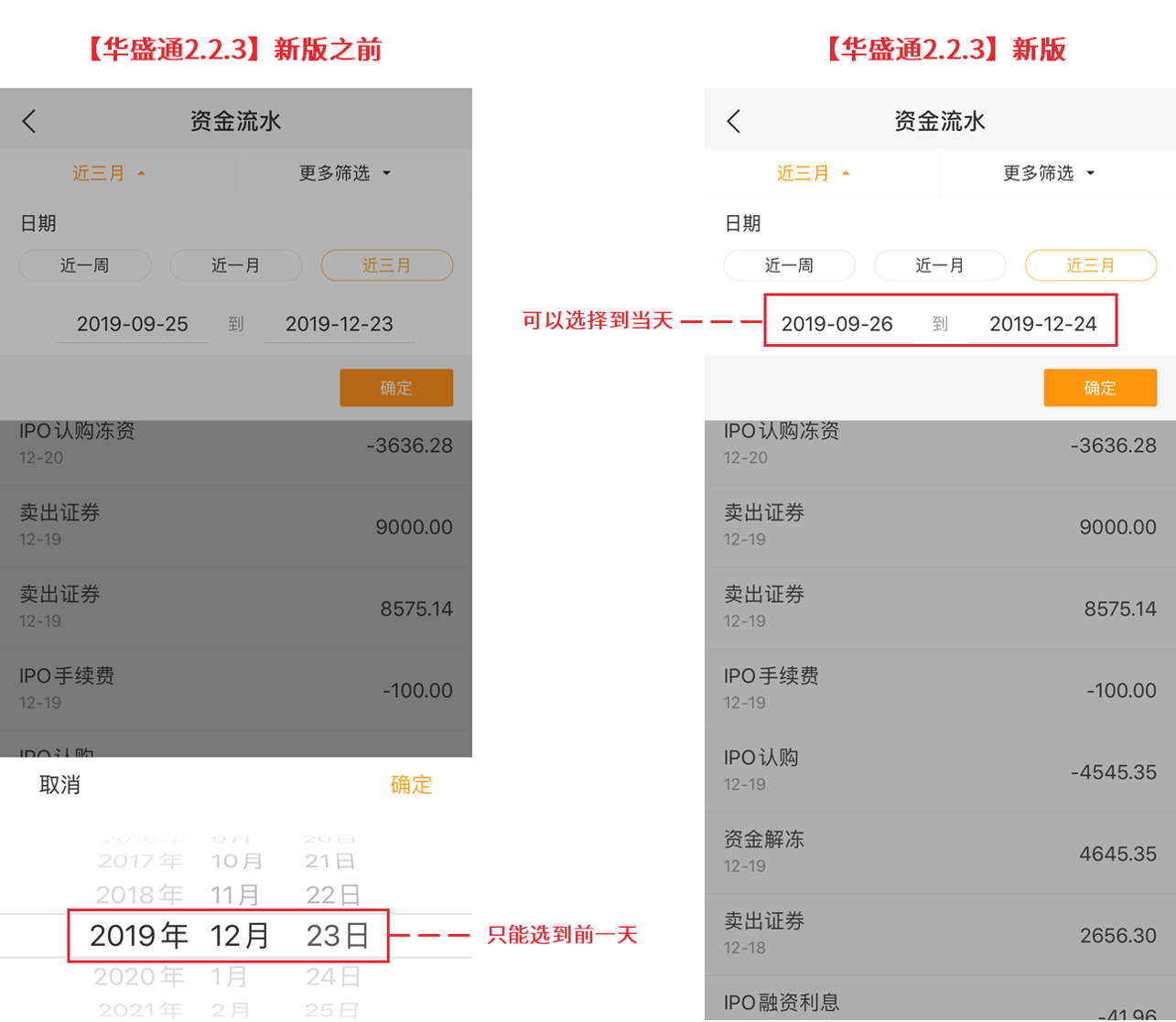Open 卖出证券 9000.00 row in left screen
Screen dimensions: 1176x1022
pyautogui.click(x=236, y=526)
